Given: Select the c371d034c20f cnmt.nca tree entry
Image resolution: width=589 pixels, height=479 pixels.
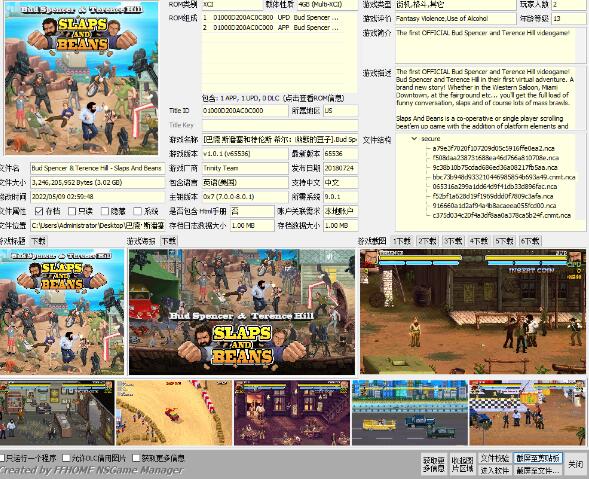Looking at the screenshot, I should click(x=501, y=215).
